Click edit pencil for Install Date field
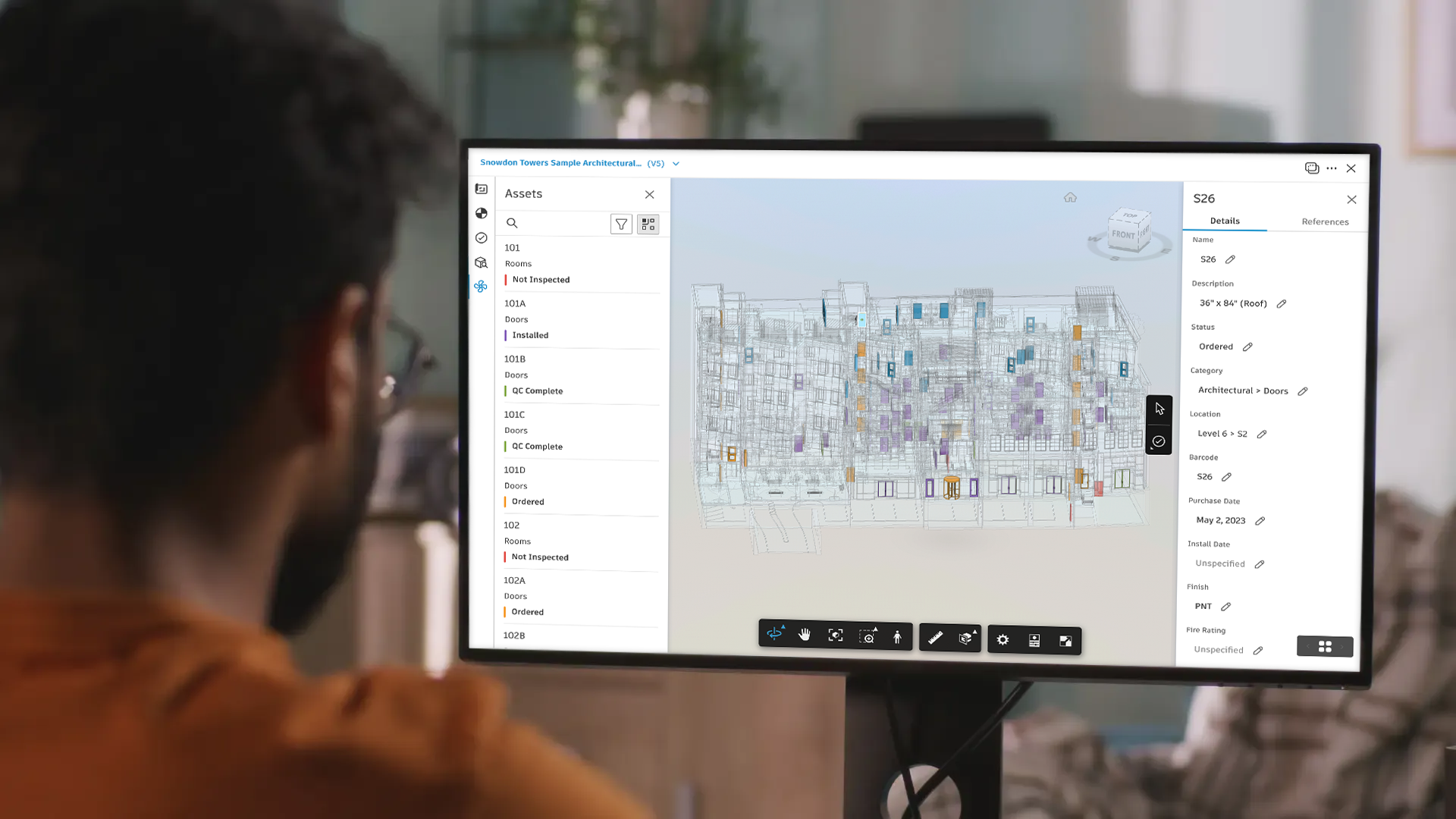This screenshot has width=1456, height=819. tap(1259, 563)
